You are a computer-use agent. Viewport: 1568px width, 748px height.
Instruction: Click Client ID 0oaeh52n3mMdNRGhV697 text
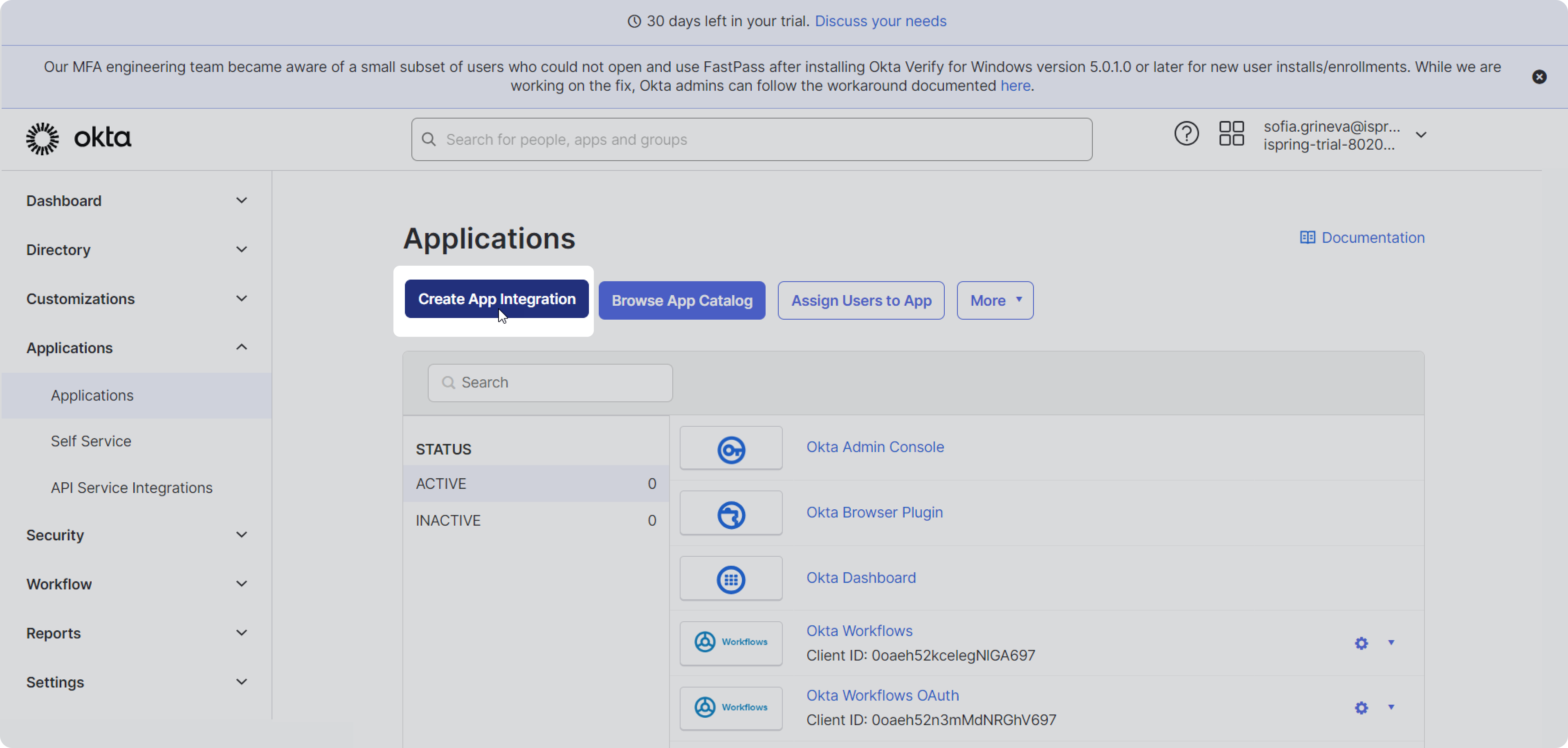931,721
